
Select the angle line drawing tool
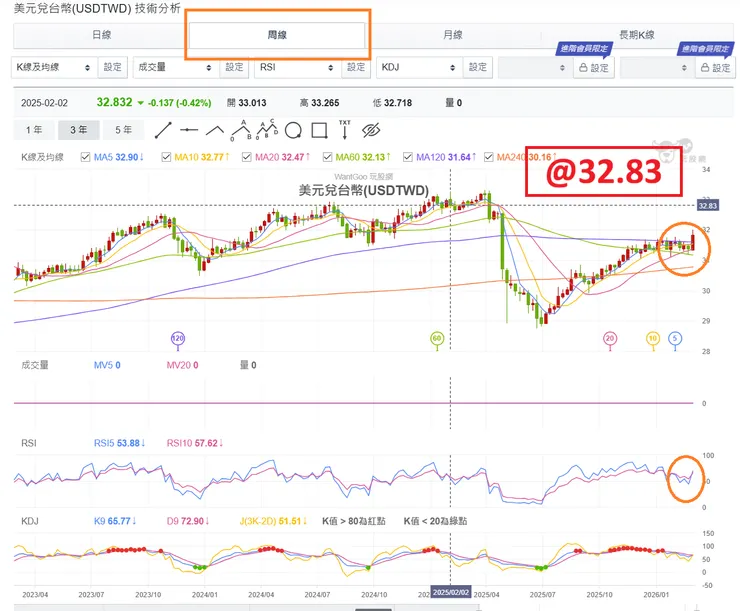click(215, 130)
